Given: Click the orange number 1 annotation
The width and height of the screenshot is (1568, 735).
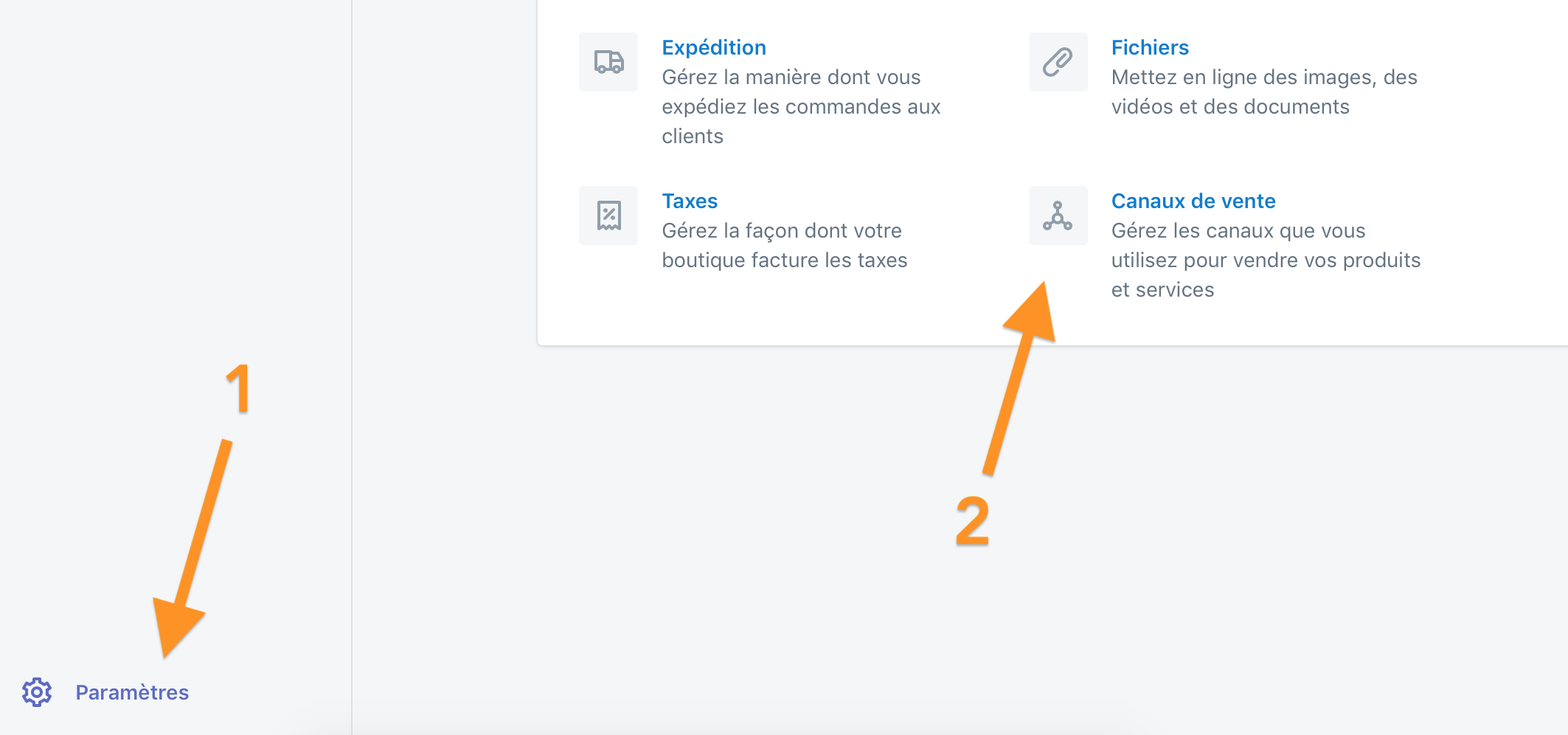Looking at the screenshot, I should [238, 388].
